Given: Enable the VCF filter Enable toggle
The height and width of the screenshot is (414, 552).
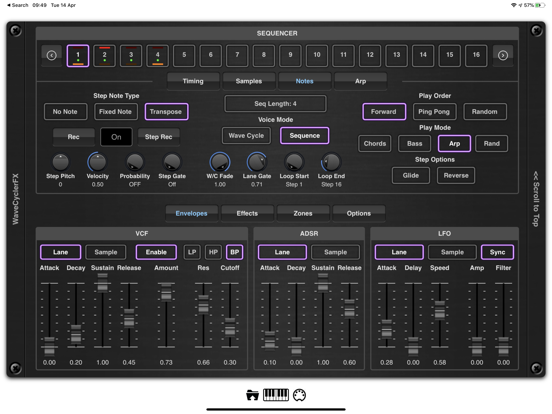Looking at the screenshot, I should 156,252.
